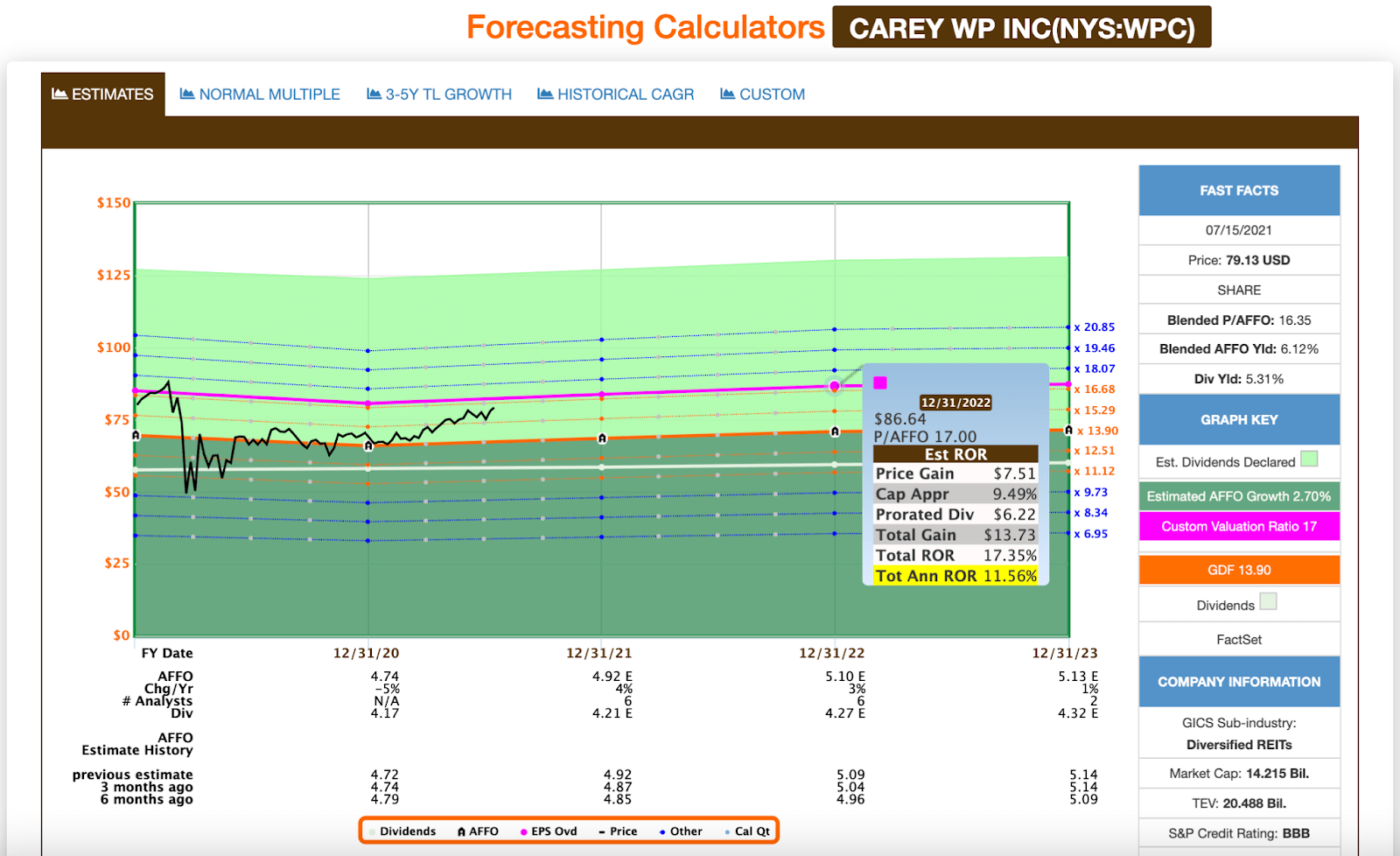Click magenta data point at 12/31/2022
The image size is (1400, 856).
(x=835, y=386)
